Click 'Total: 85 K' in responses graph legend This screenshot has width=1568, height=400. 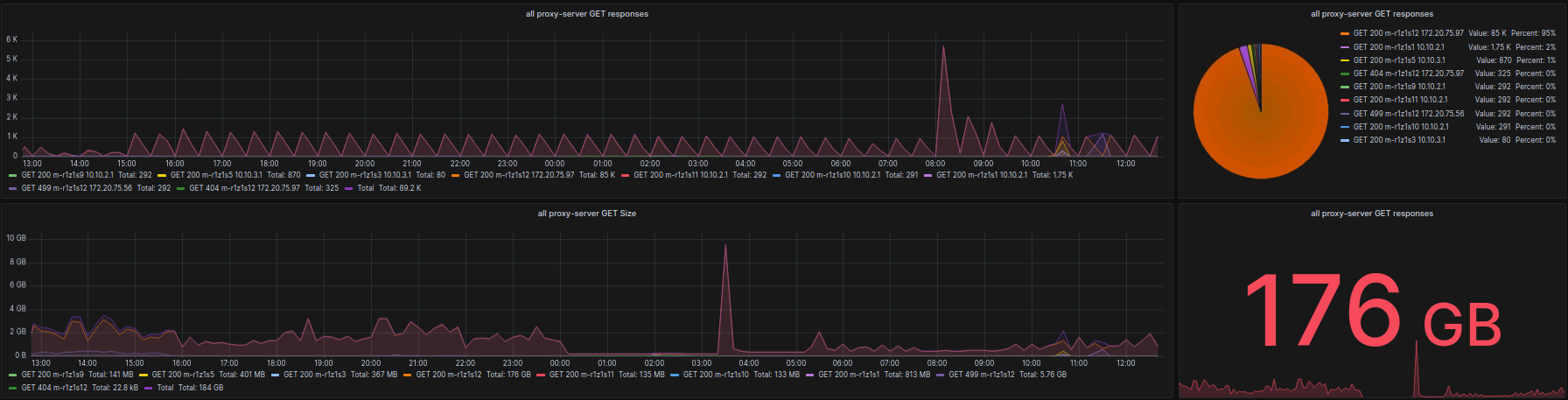pyautogui.click(x=598, y=175)
